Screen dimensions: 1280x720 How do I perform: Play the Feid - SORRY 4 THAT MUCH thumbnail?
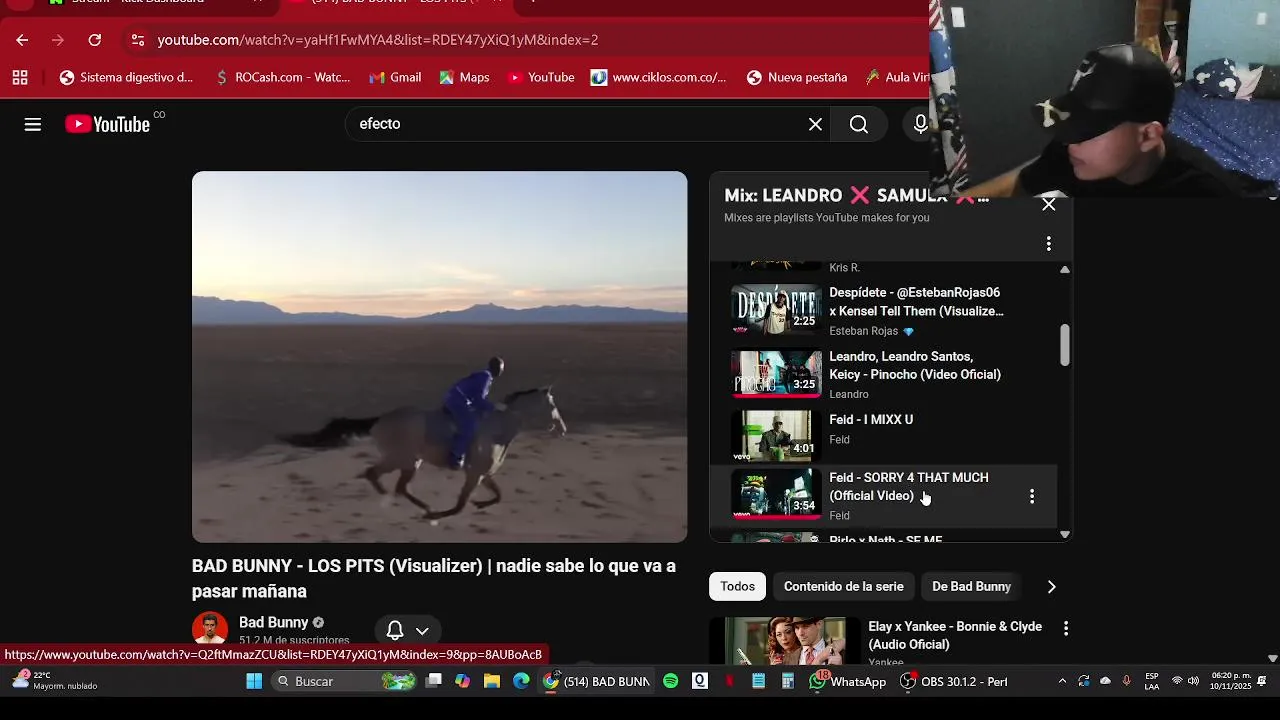776,495
